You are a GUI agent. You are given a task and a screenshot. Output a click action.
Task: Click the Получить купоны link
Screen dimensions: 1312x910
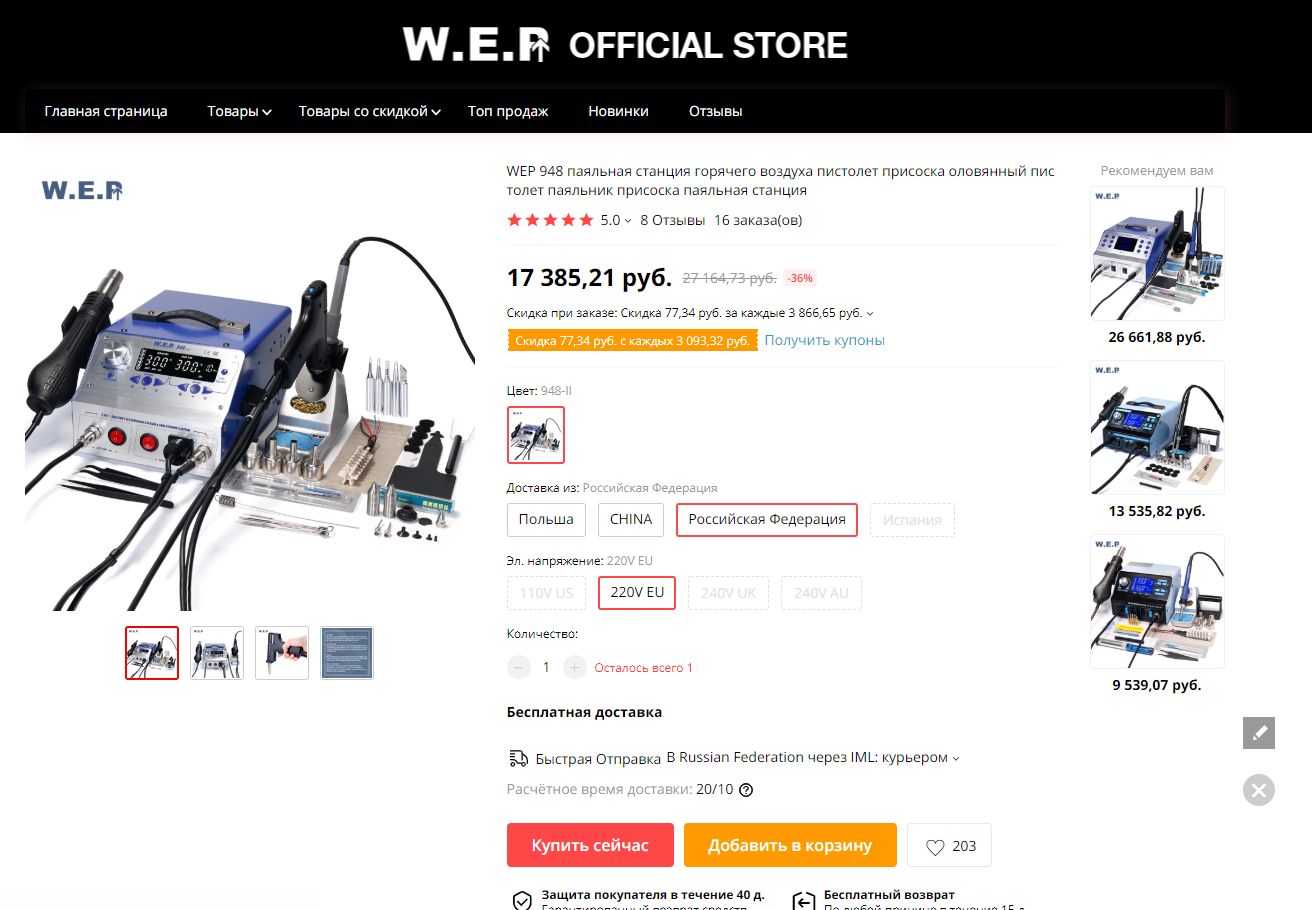pyautogui.click(x=825, y=340)
